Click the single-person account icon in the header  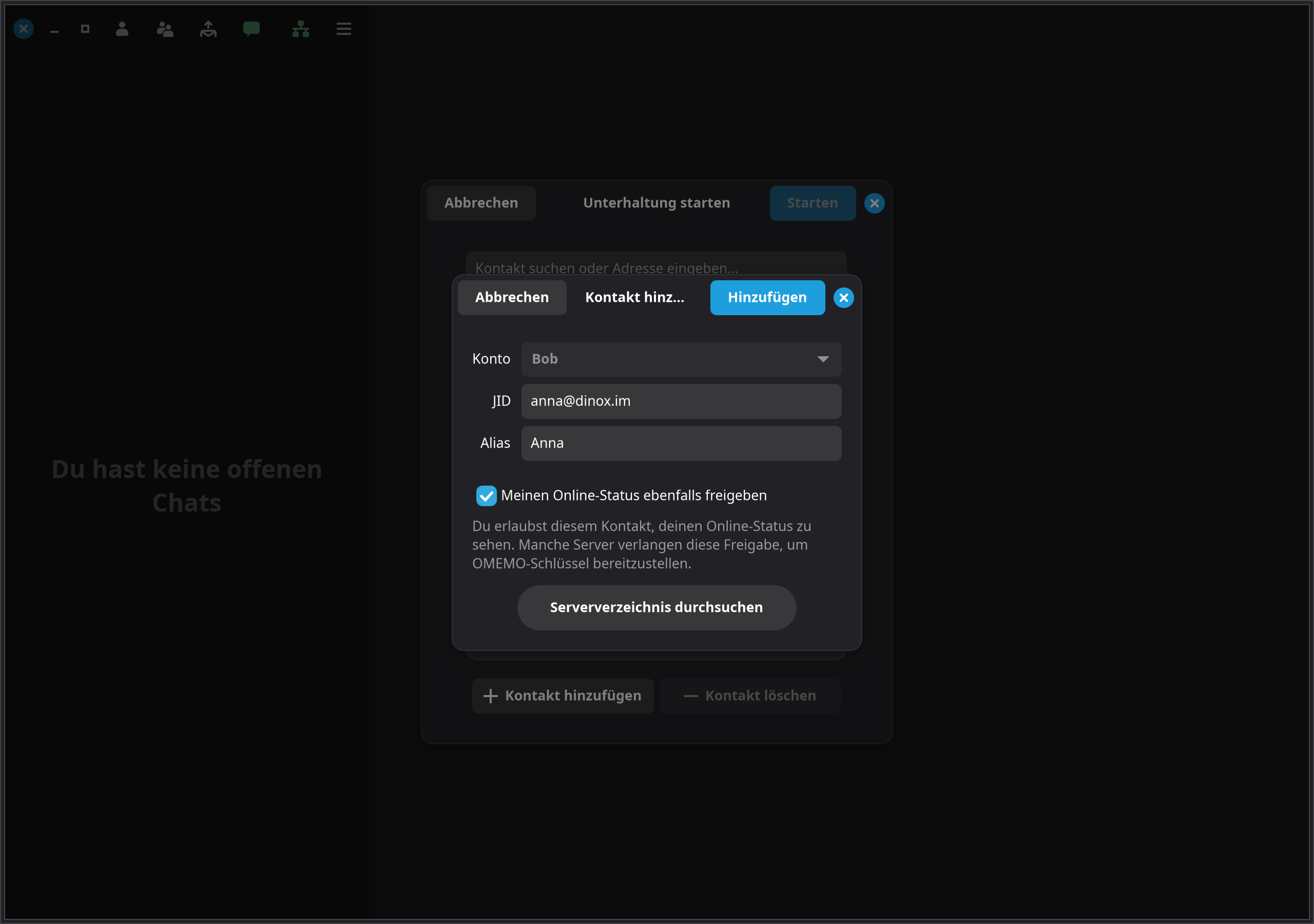[122, 29]
